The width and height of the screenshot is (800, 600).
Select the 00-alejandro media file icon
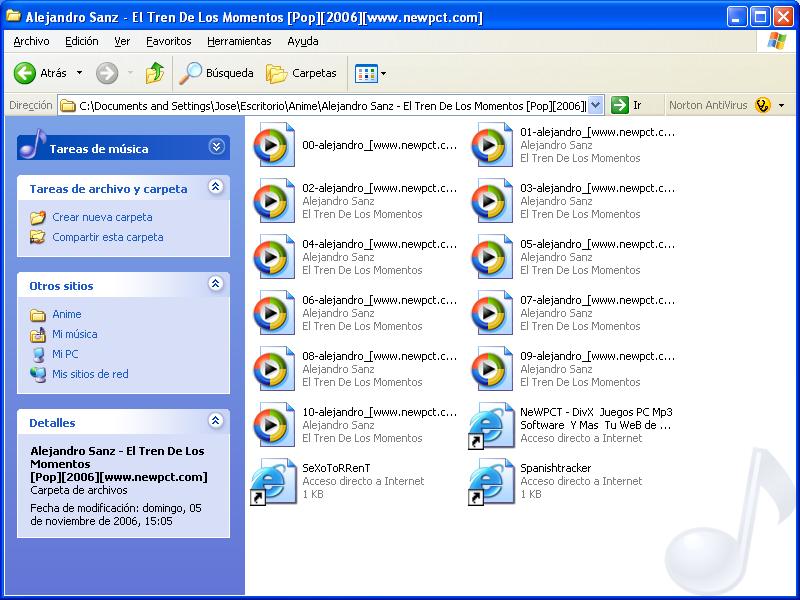click(273, 145)
